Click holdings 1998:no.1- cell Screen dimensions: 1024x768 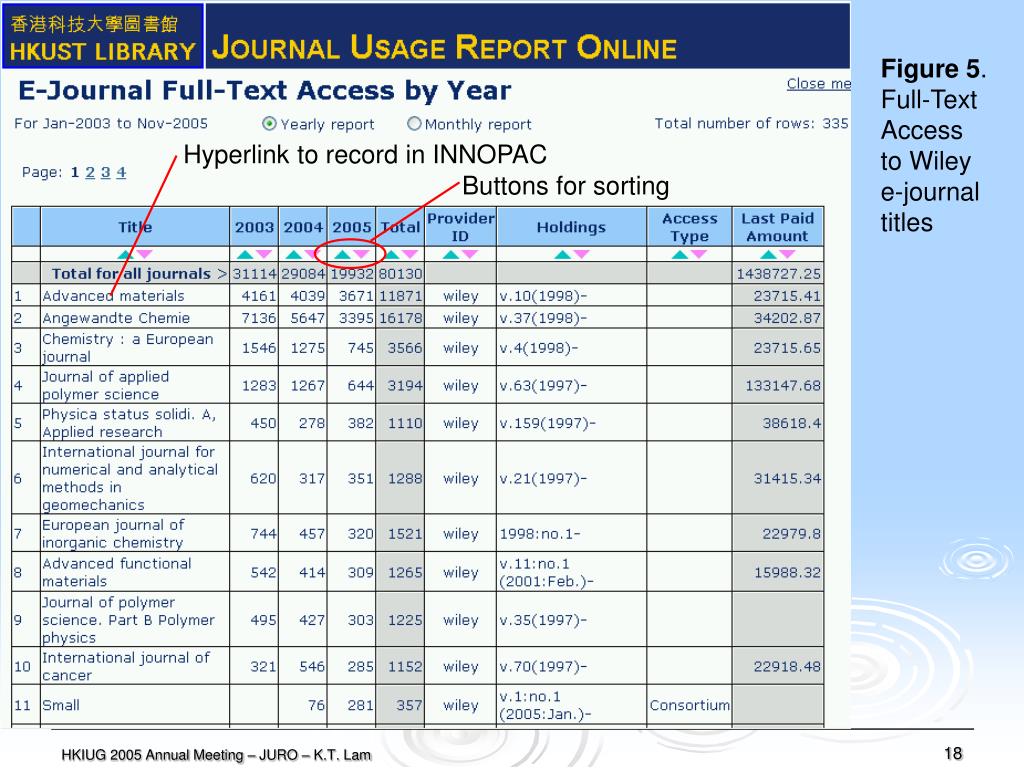pyautogui.click(x=571, y=534)
